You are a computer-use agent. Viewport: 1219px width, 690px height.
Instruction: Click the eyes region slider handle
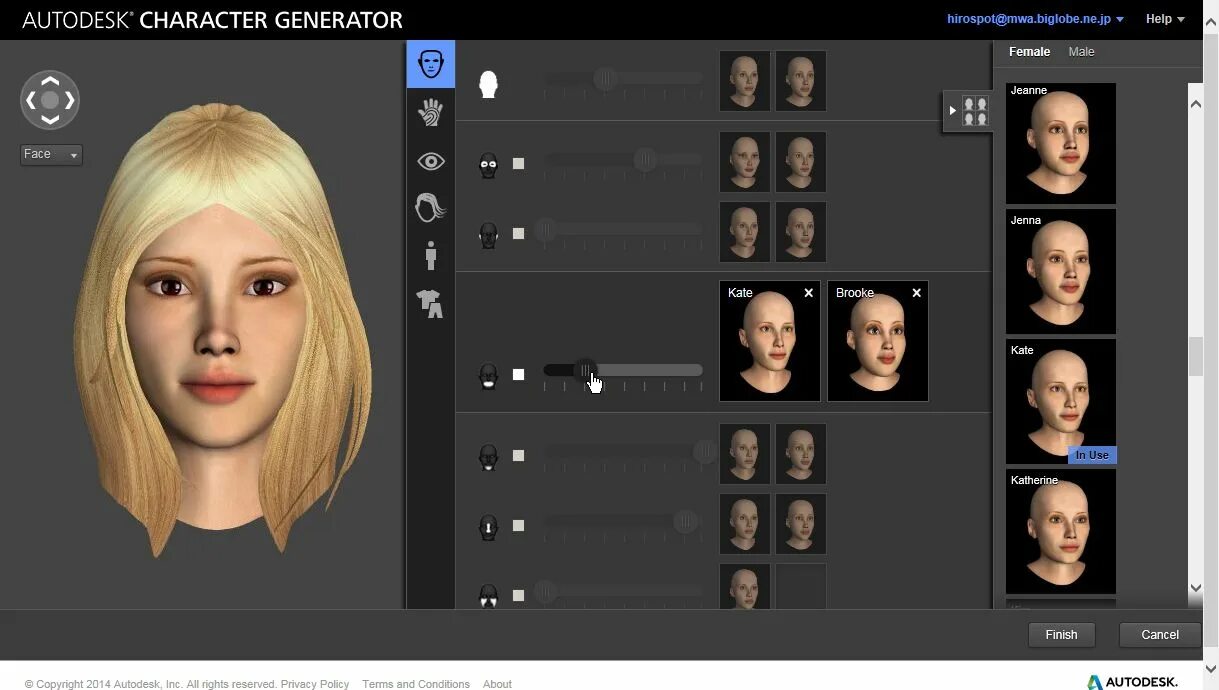(x=646, y=159)
